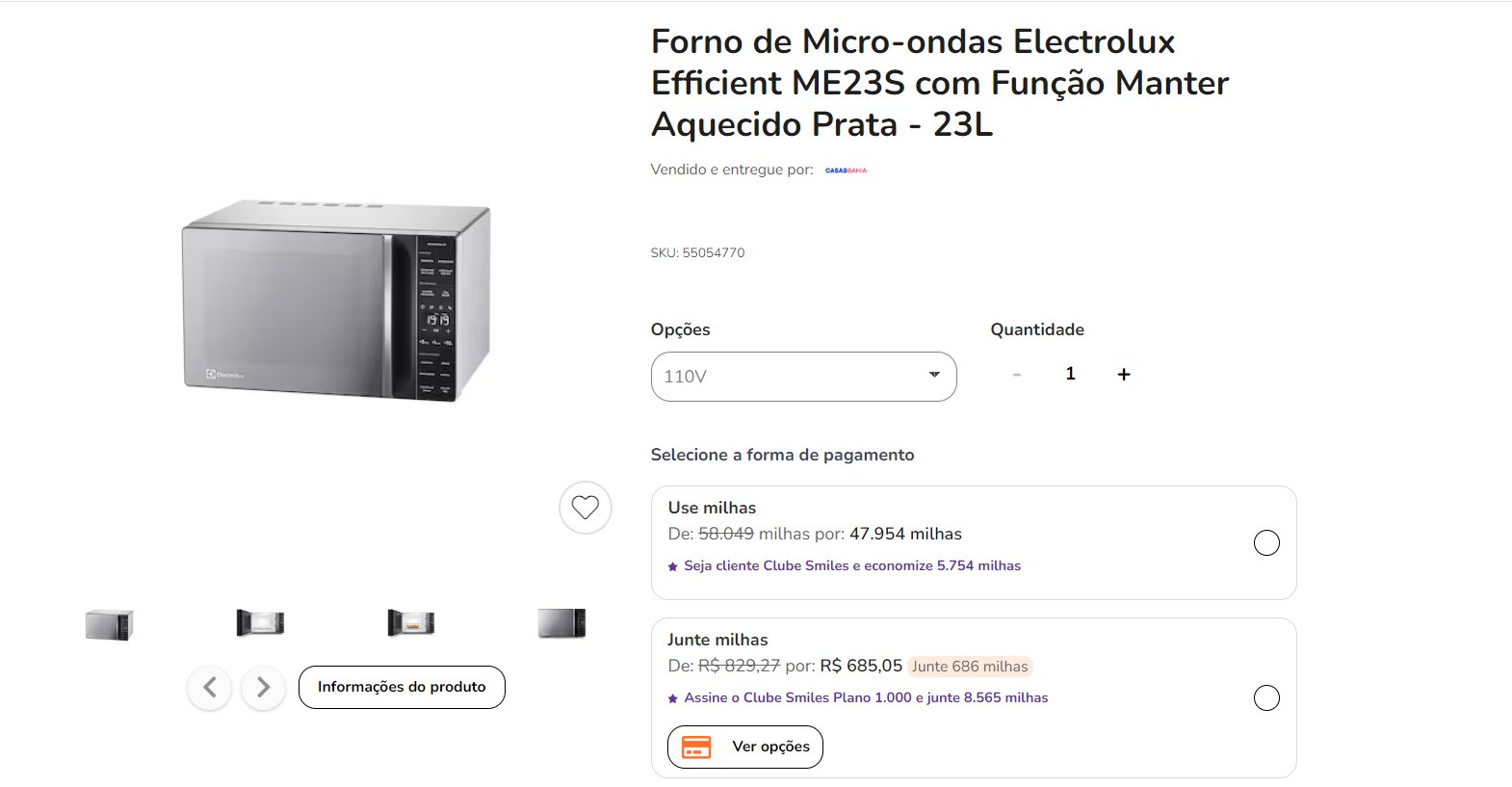This screenshot has height=787, width=1512.
Task: Click the main microwave product image
Action: [336, 300]
